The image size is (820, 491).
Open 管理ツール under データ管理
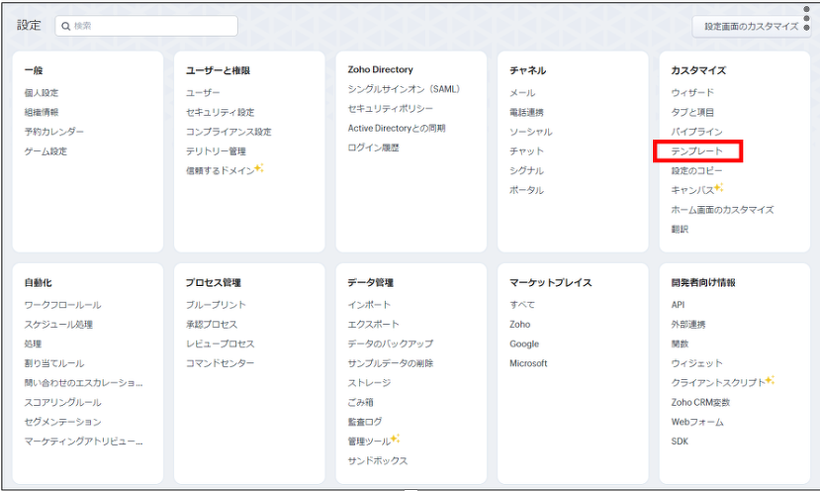pyautogui.click(x=369, y=441)
